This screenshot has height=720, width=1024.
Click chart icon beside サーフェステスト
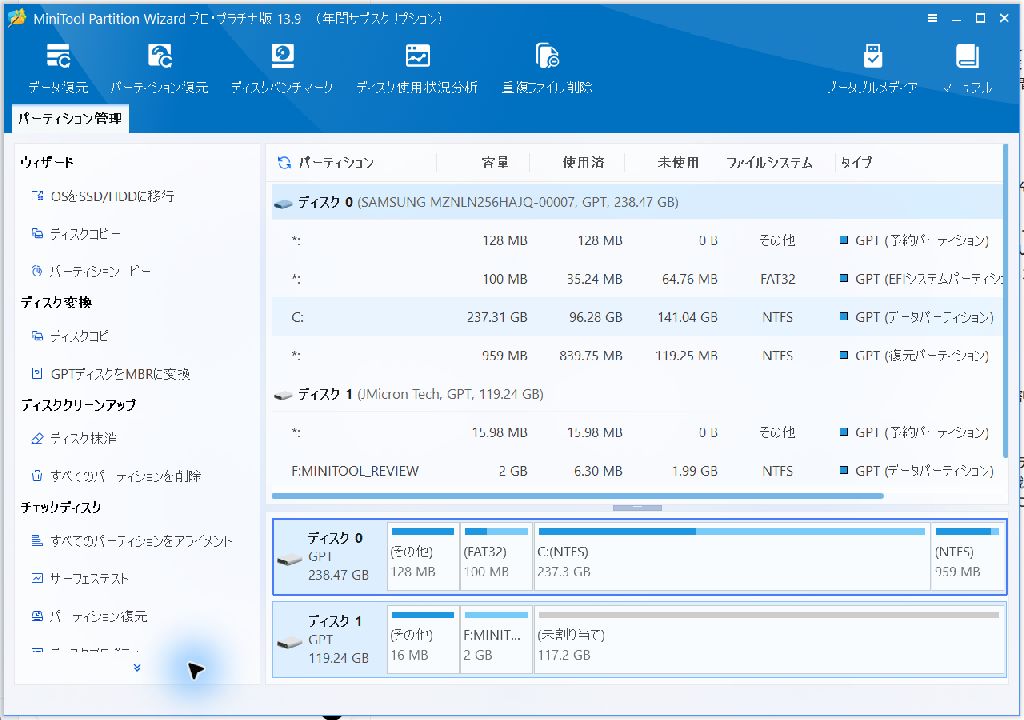(x=38, y=578)
